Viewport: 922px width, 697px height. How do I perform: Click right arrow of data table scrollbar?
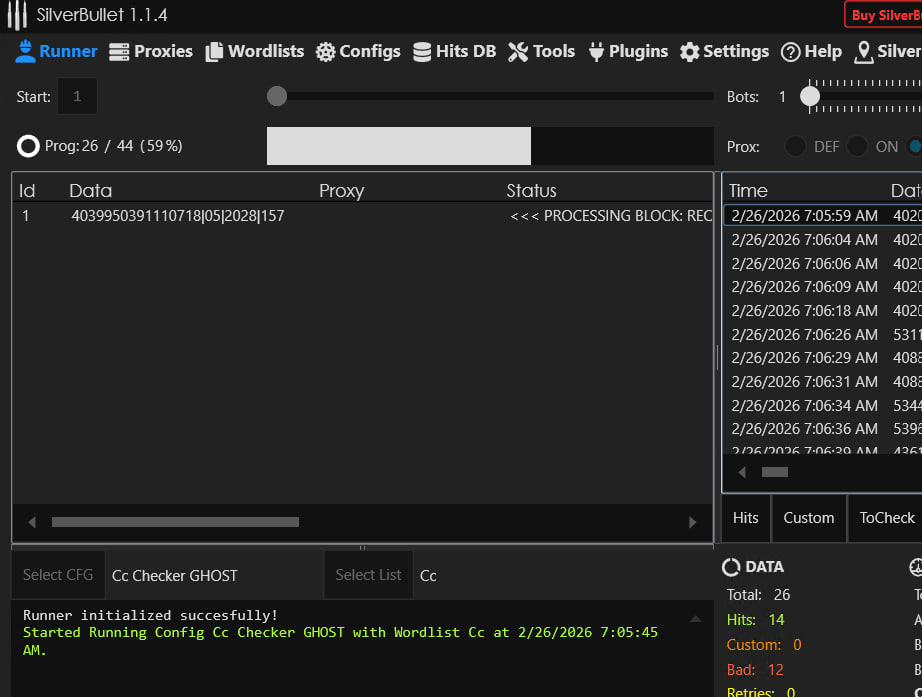pyautogui.click(x=692, y=522)
